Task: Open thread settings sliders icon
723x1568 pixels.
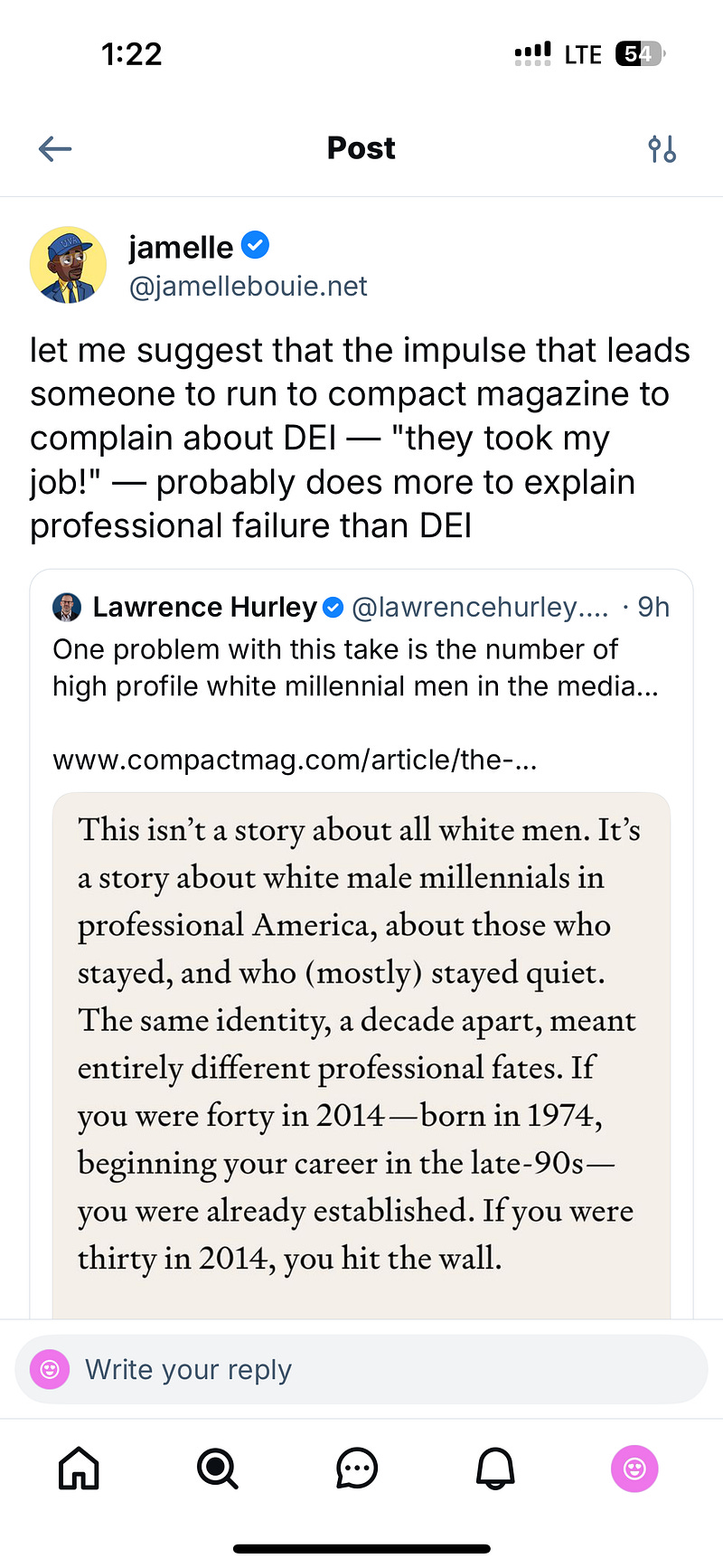Action: pyautogui.click(x=662, y=148)
